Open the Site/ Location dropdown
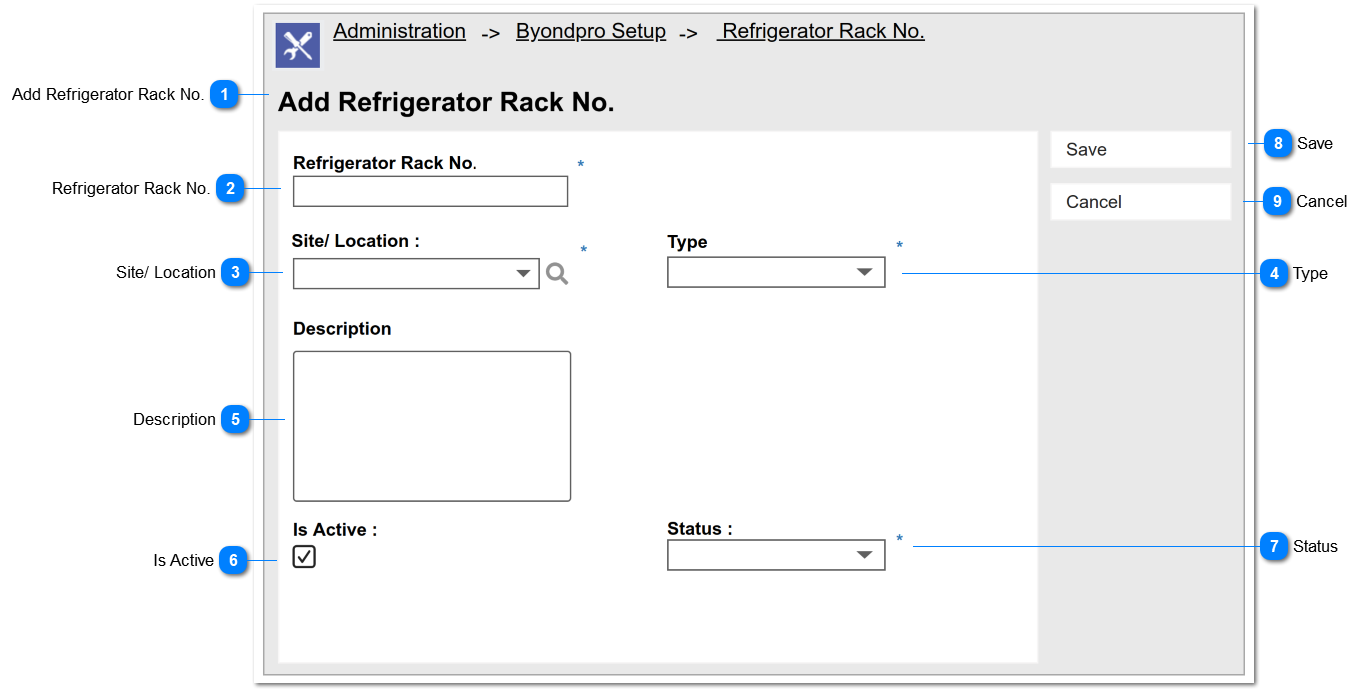 (416, 274)
